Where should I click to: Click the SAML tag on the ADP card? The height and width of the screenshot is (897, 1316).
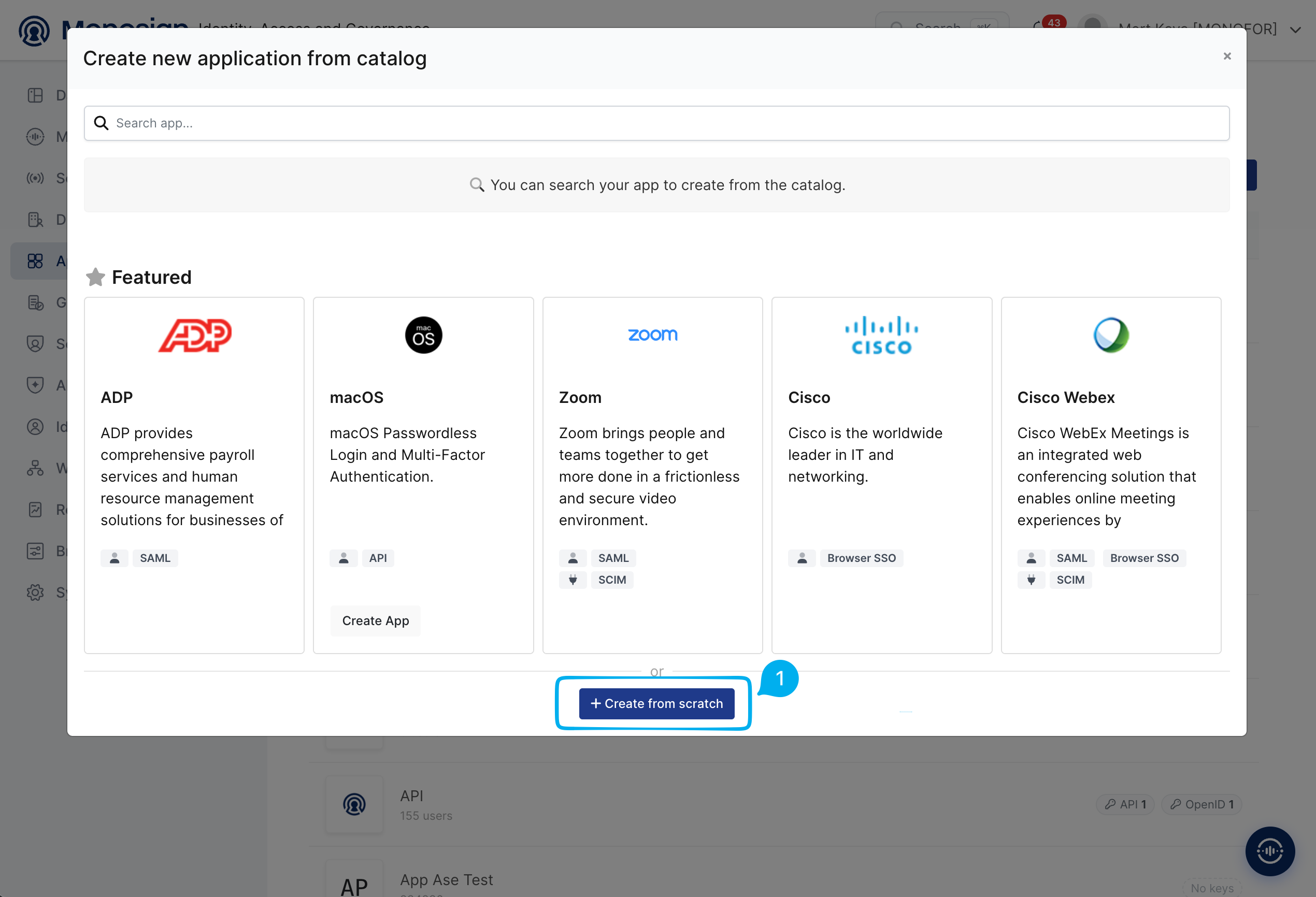155,558
